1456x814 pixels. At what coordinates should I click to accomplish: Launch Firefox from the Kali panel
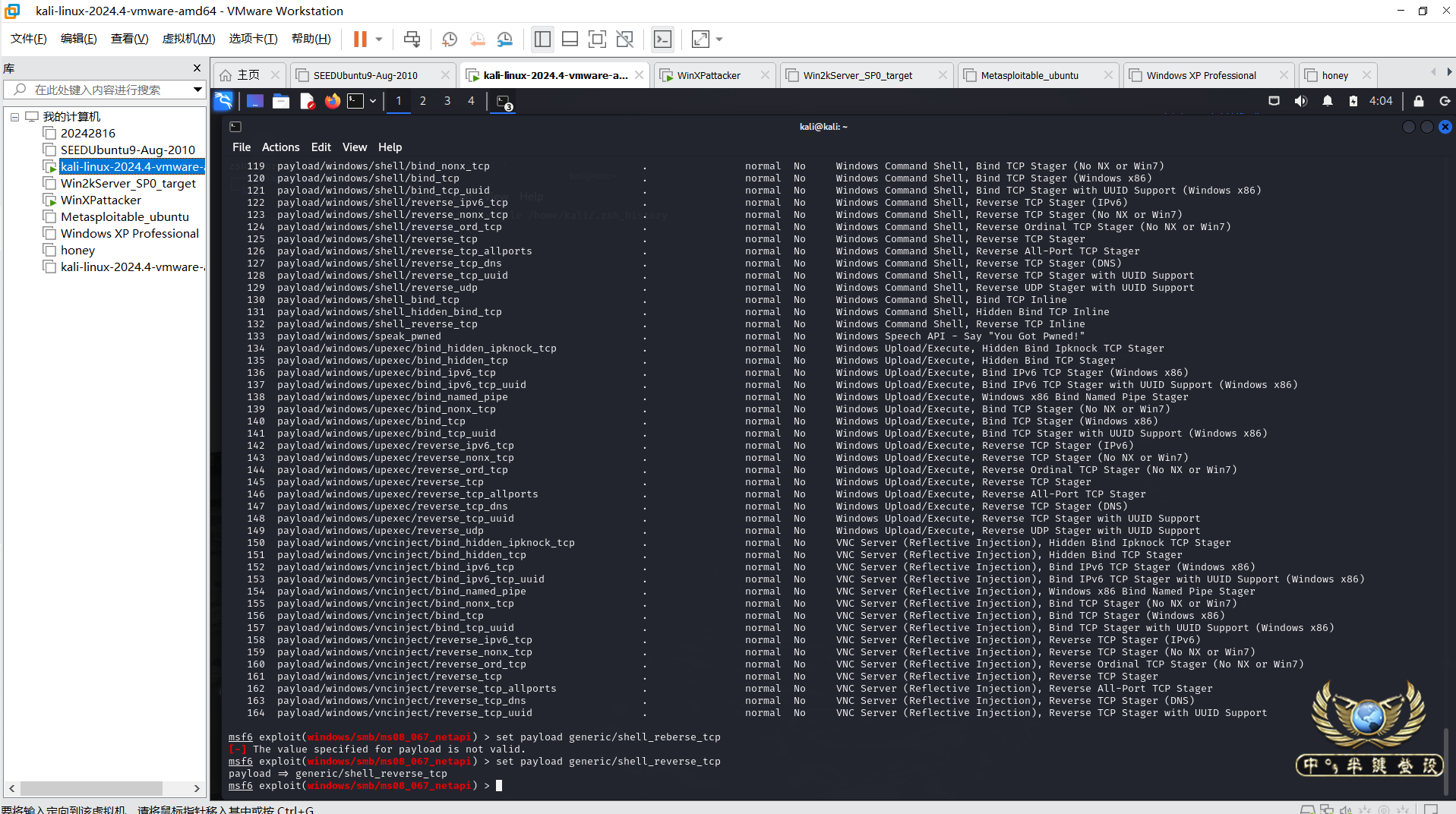[333, 101]
